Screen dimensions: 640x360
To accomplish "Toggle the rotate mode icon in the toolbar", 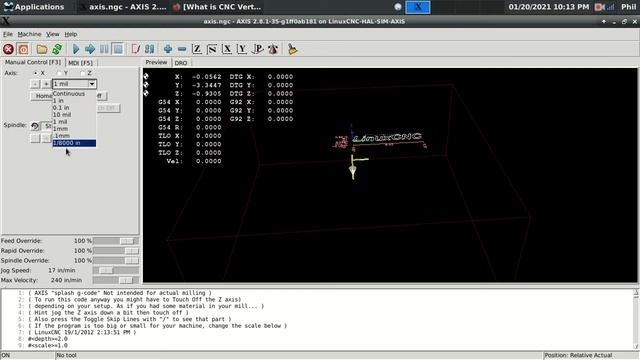I will tap(273, 49).
